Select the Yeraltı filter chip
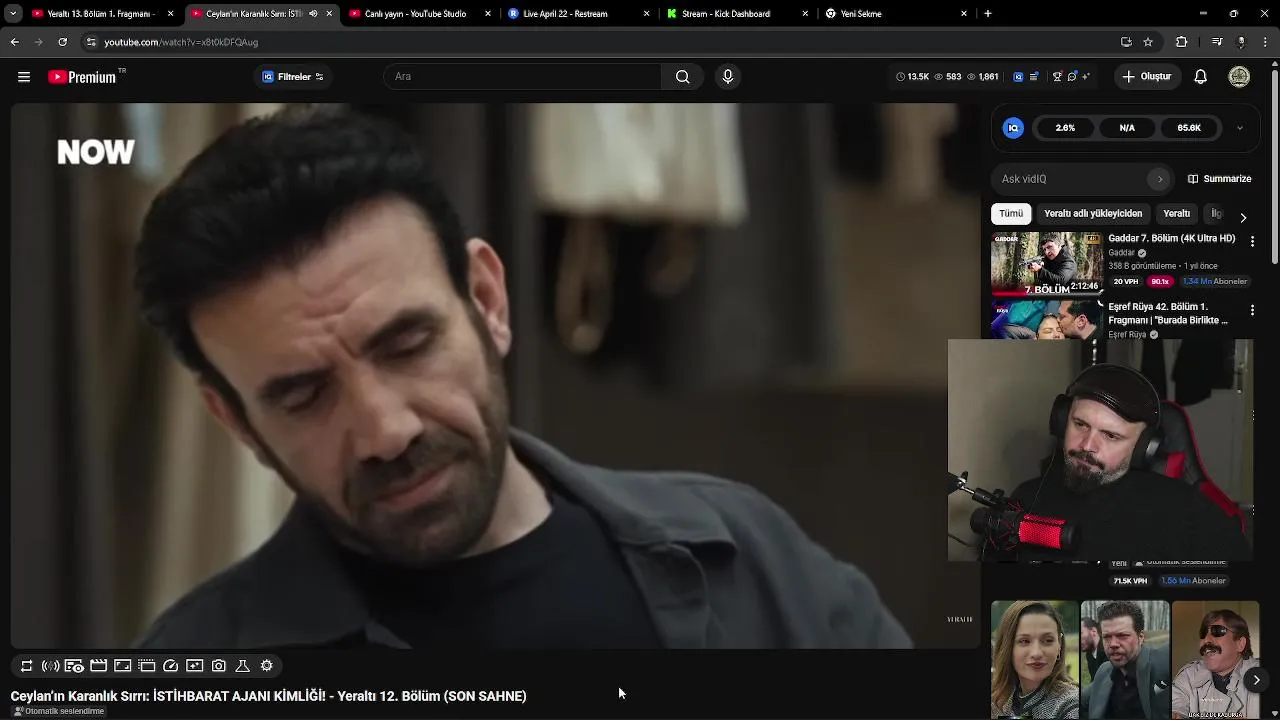 (x=1177, y=214)
